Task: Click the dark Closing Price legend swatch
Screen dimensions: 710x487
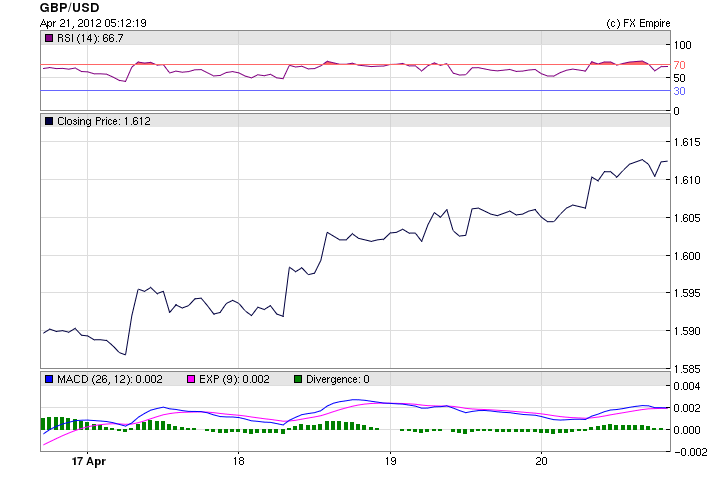Action: 48,121
